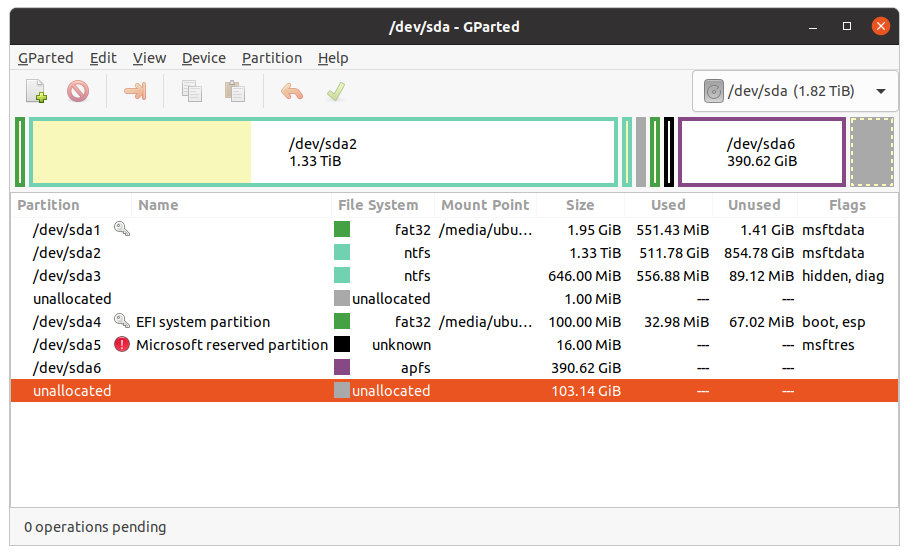Open the GParted menu
This screenshot has width=909, height=555.
[46, 58]
